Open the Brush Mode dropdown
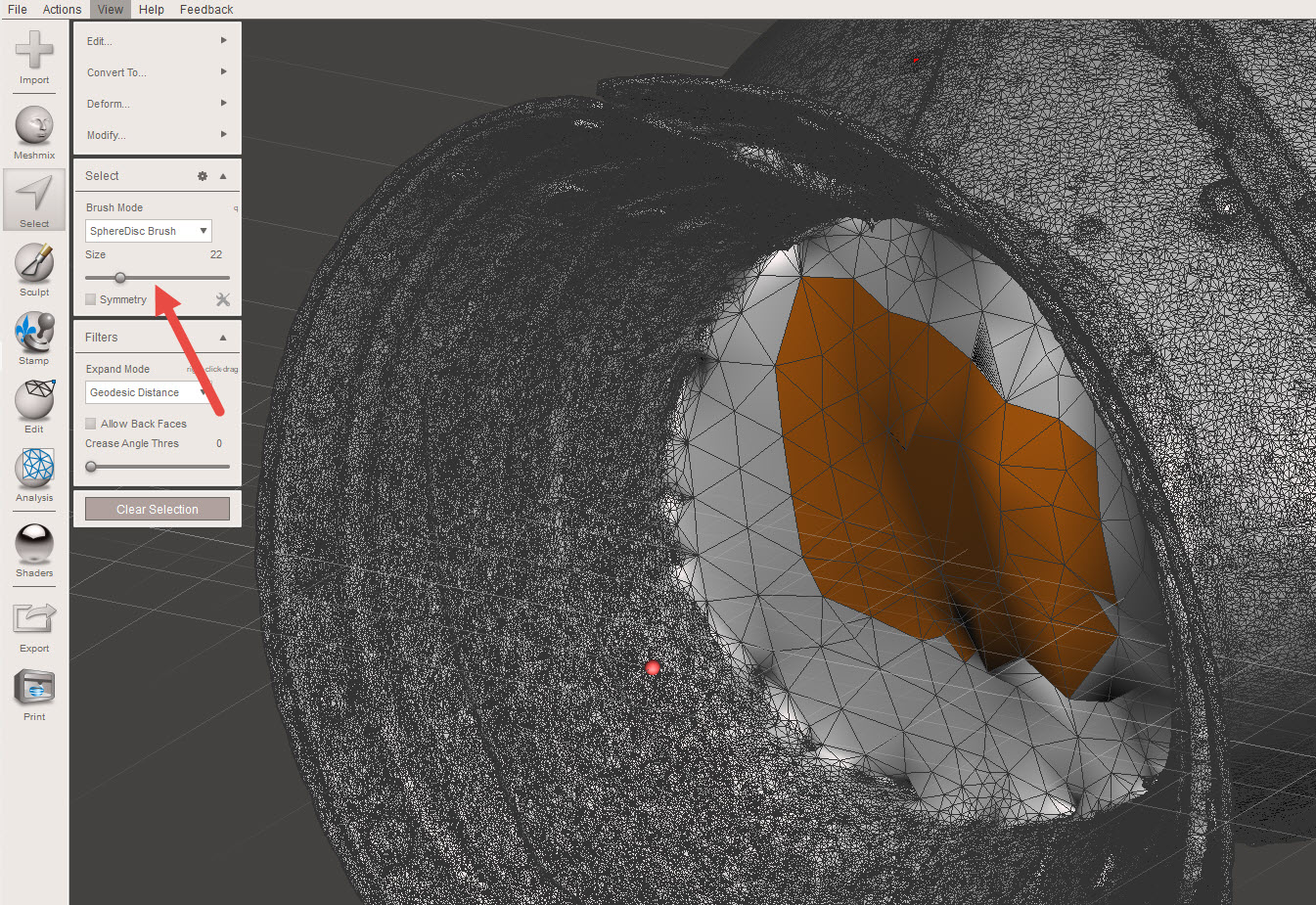 pos(148,231)
